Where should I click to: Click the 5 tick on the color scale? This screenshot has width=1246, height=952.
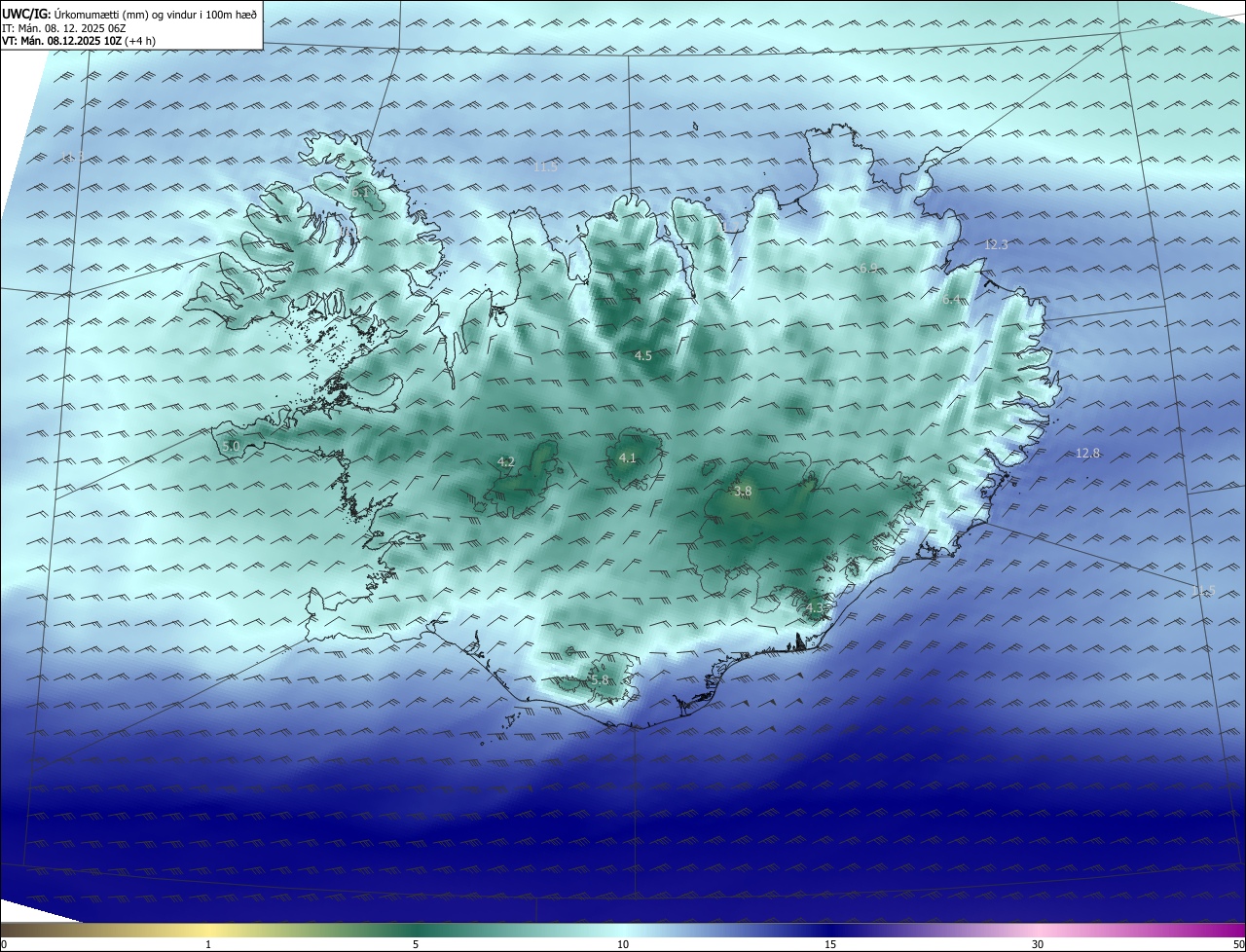pyautogui.click(x=416, y=944)
